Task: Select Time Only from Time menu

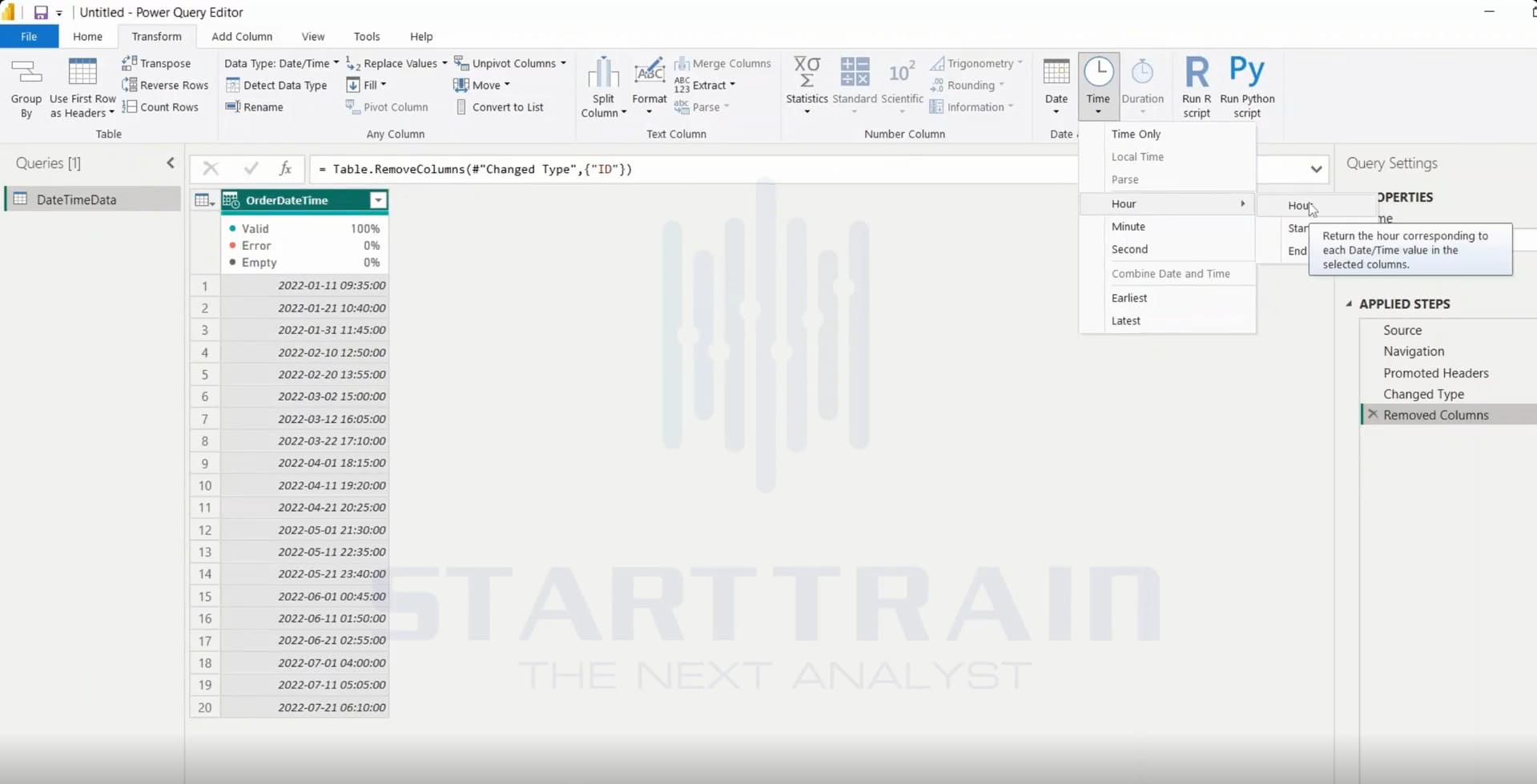Action: 1167,134
